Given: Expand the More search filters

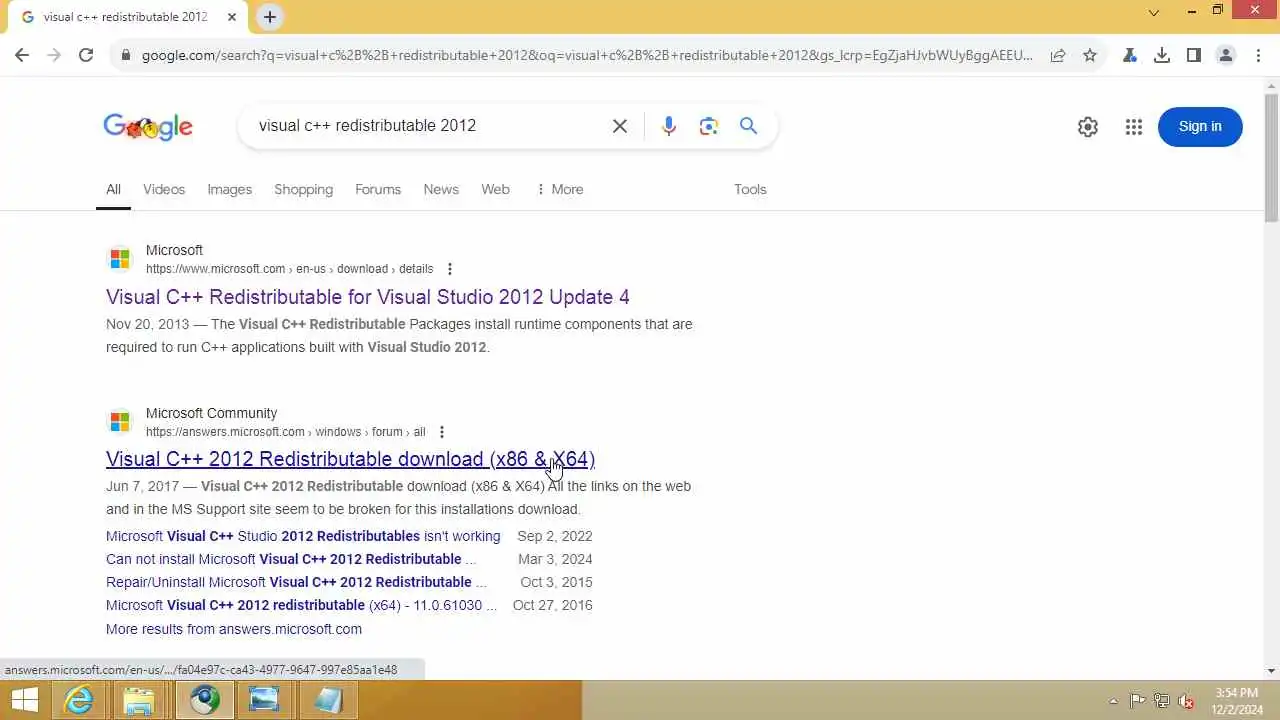Looking at the screenshot, I should coord(560,189).
